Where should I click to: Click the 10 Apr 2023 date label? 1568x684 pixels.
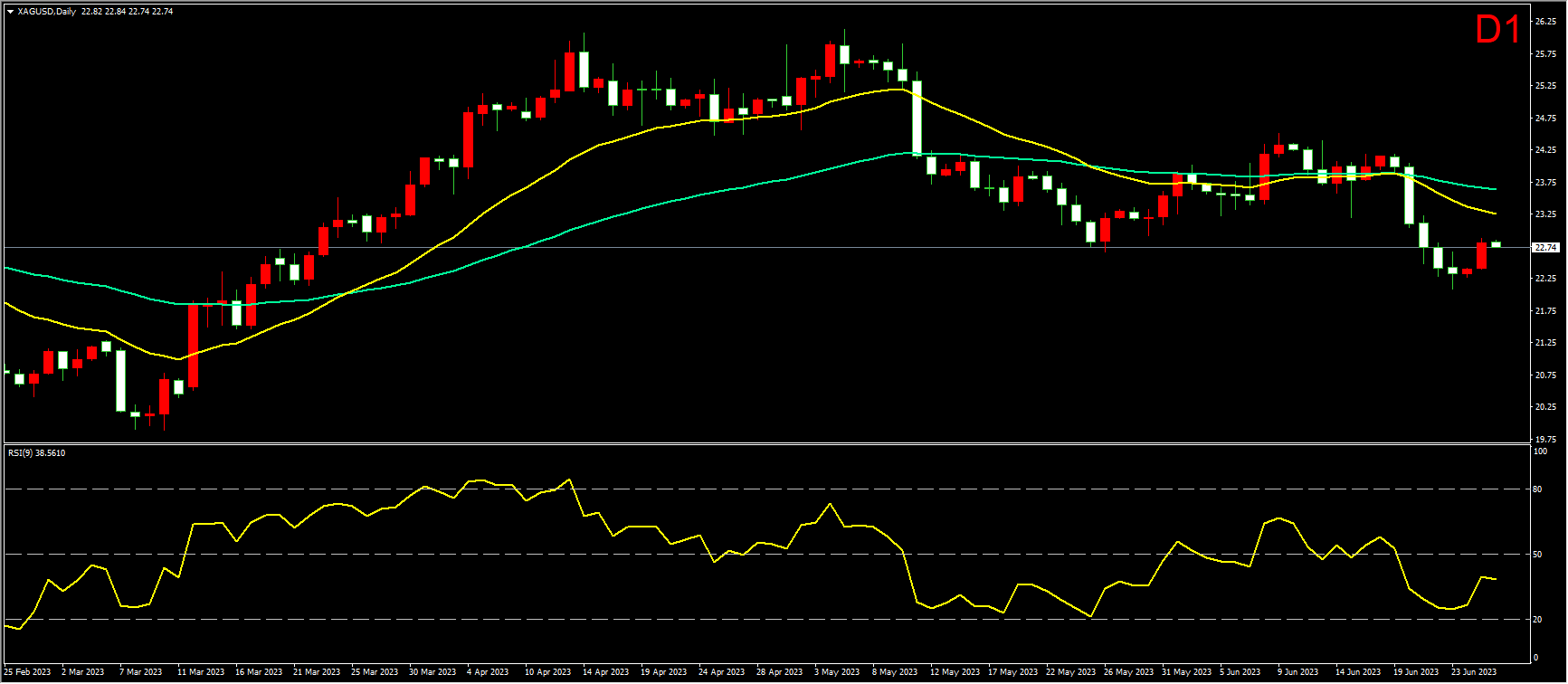(x=548, y=672)
